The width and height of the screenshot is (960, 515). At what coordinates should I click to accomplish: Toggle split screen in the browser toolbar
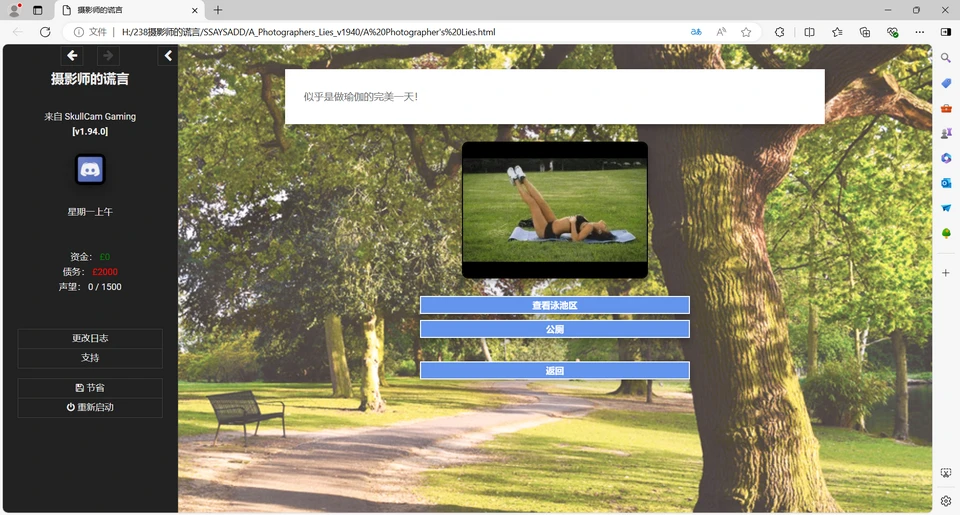tap(809, 32)
